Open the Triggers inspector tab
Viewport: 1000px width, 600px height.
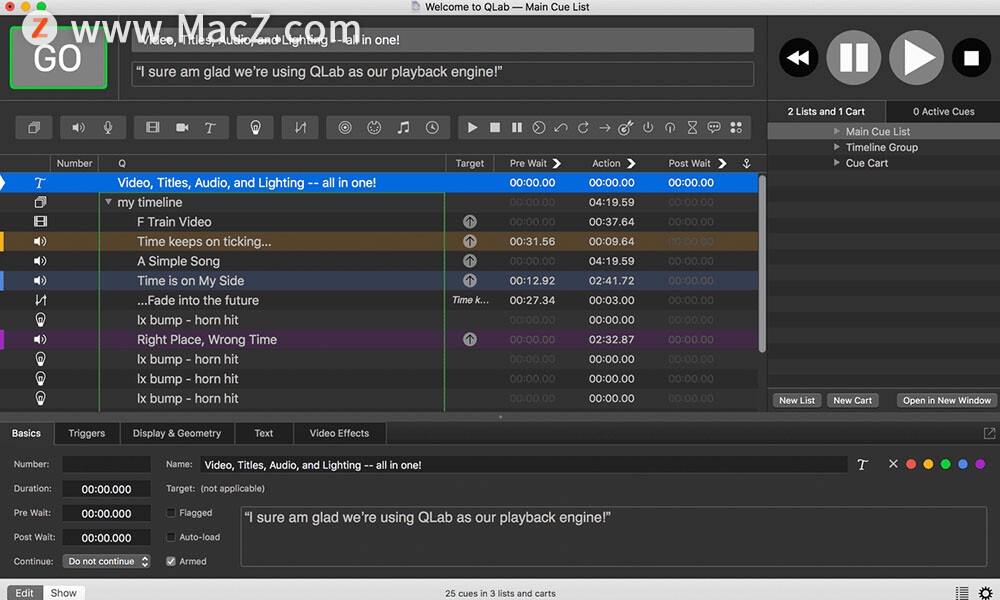pos(87,434)
